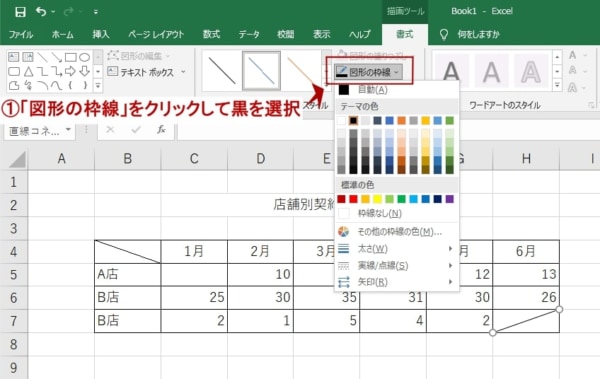Save the workbook with the disk icon

click(x=20, y=11)
